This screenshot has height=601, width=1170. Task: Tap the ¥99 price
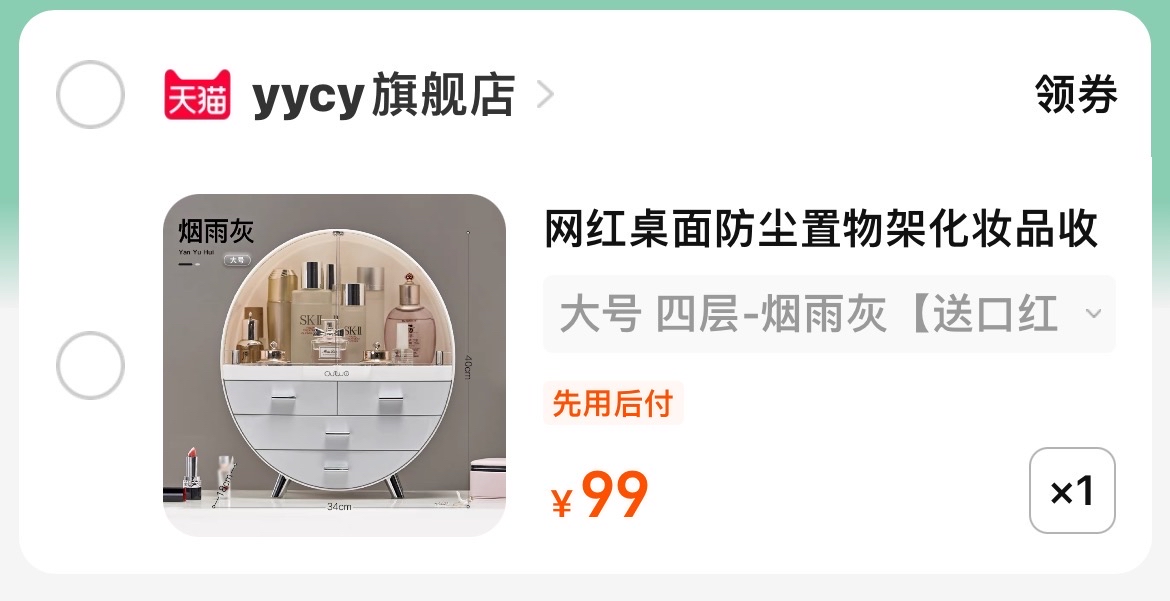click(x=599, y=495)
